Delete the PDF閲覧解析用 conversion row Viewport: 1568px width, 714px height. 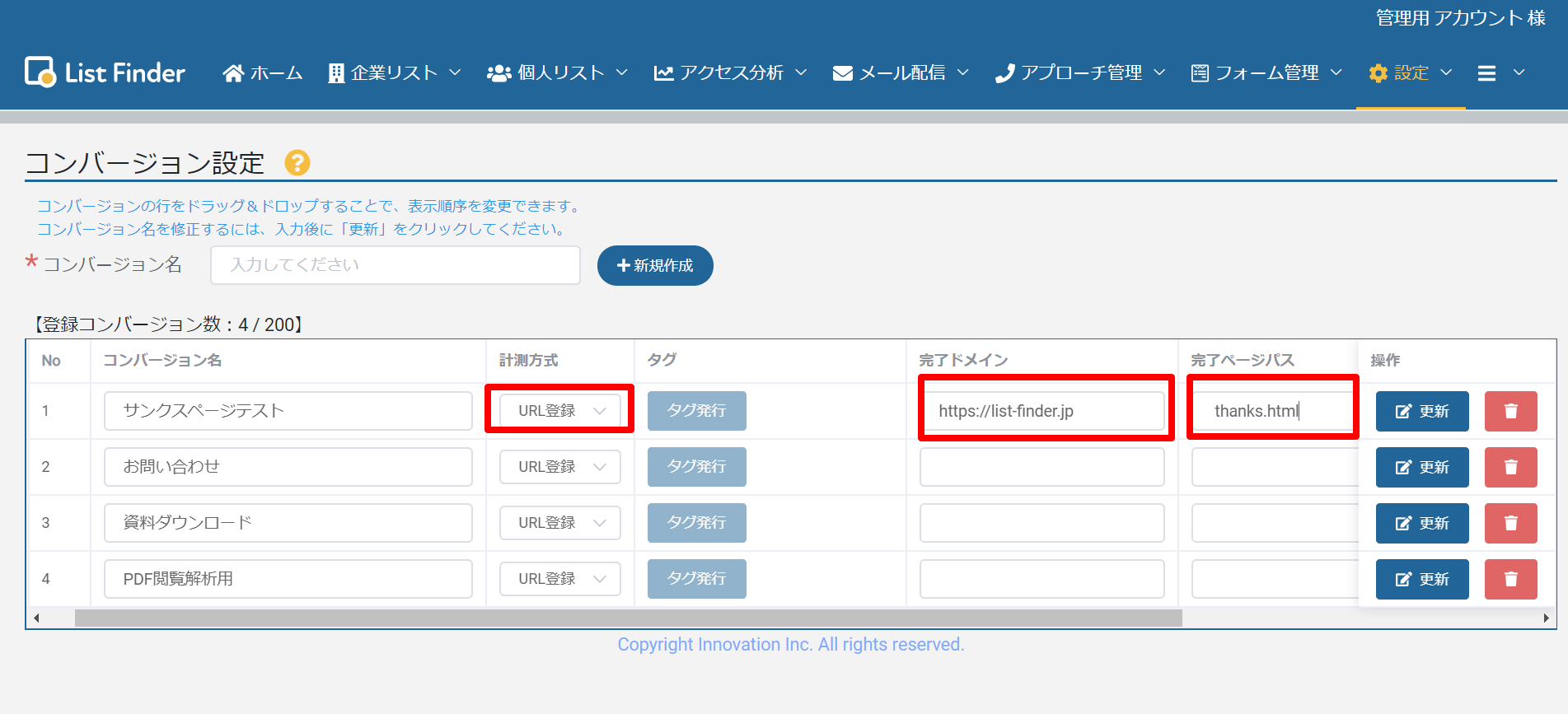click(1510, 579)
